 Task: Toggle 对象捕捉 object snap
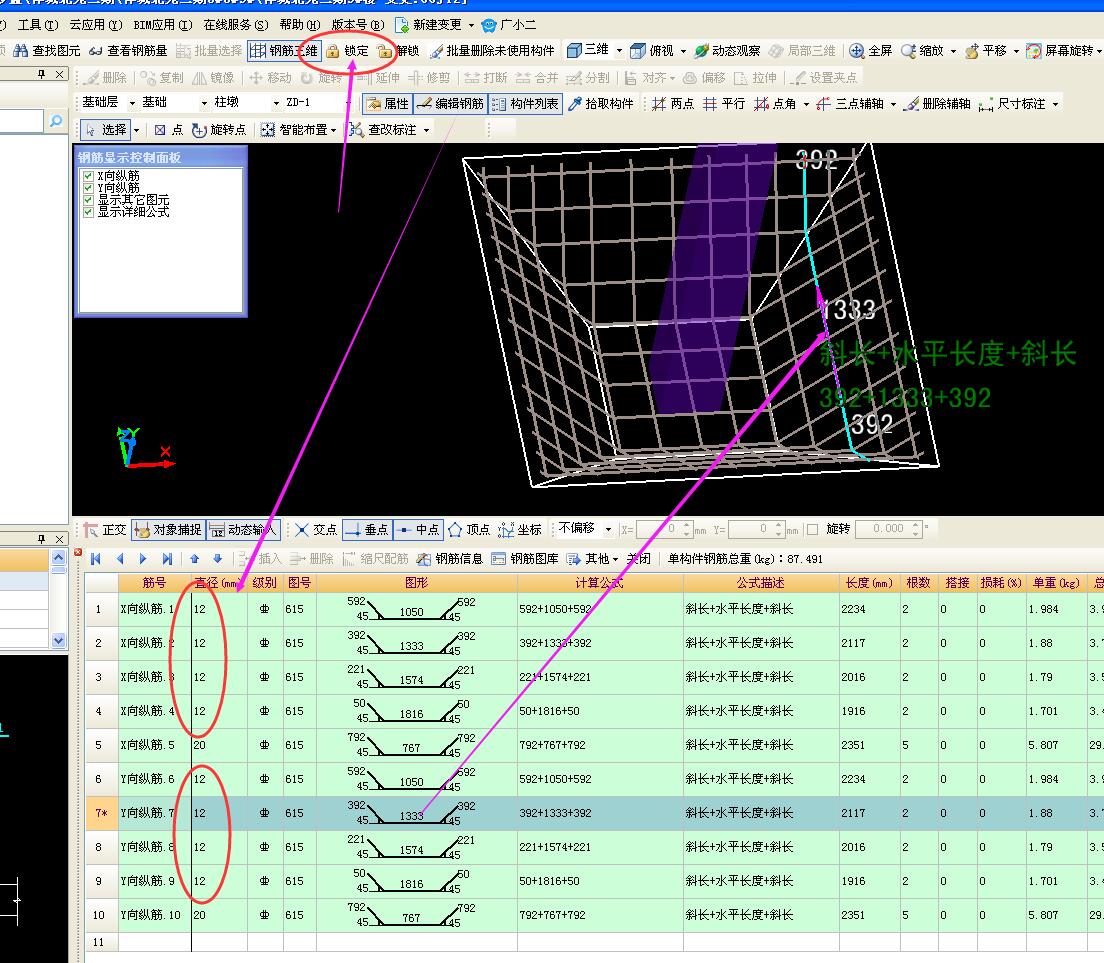168,529
